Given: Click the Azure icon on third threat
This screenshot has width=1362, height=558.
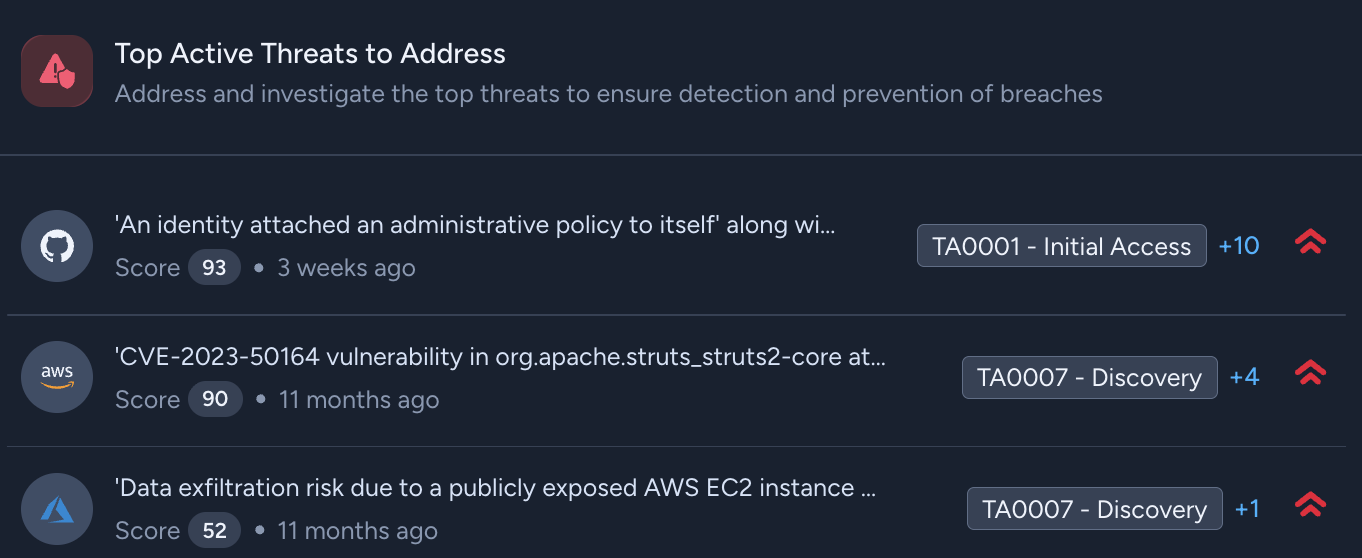Looking at the screenshot, I should coord(57,509).
